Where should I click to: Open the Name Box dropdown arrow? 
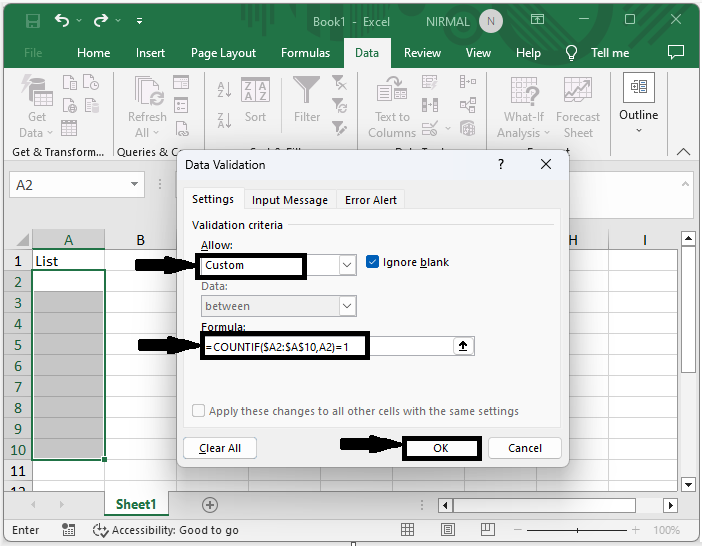coord(136,185)
